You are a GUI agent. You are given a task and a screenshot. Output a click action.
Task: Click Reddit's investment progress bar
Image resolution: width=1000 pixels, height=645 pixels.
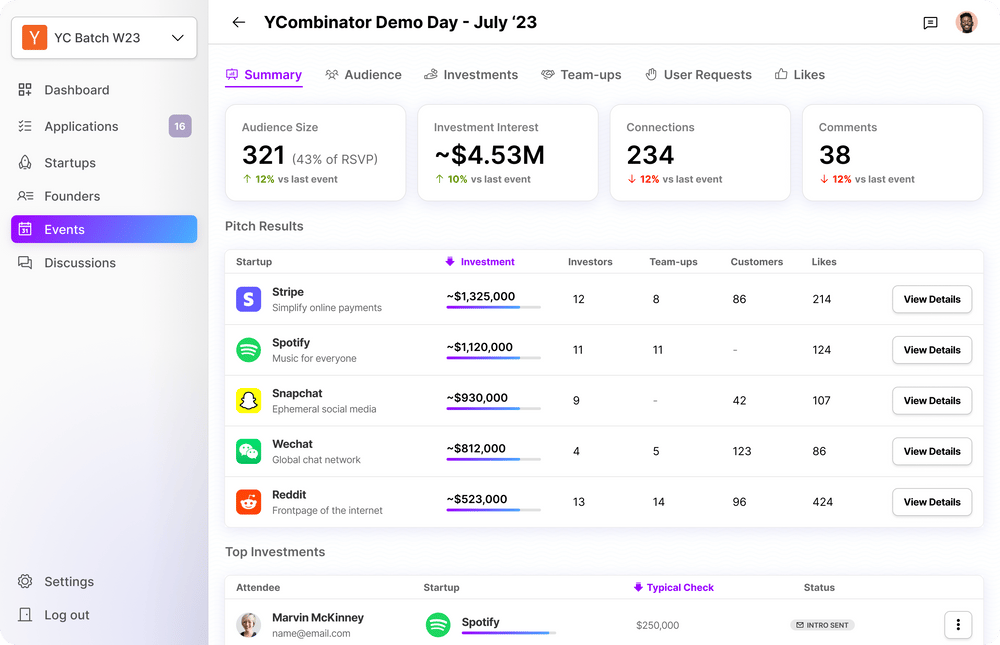point(494,510)
